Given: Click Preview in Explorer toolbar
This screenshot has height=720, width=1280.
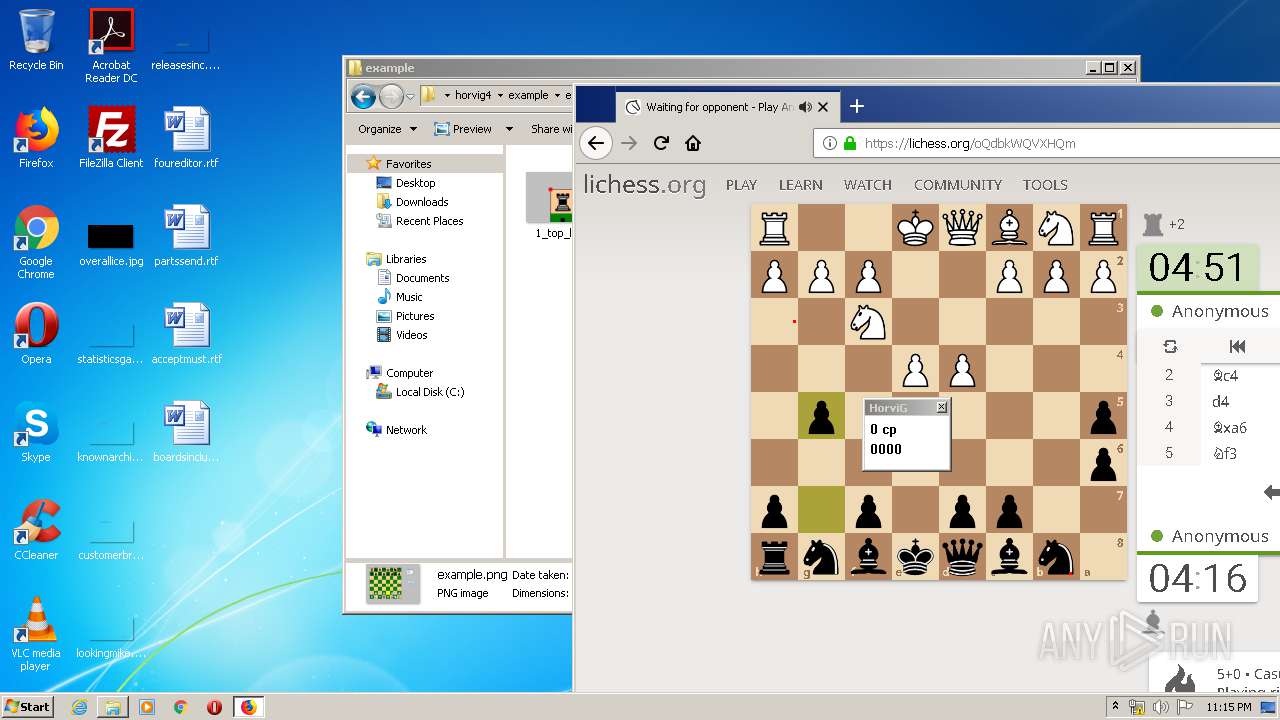Looking at the screenshot, I should point(463,129).
